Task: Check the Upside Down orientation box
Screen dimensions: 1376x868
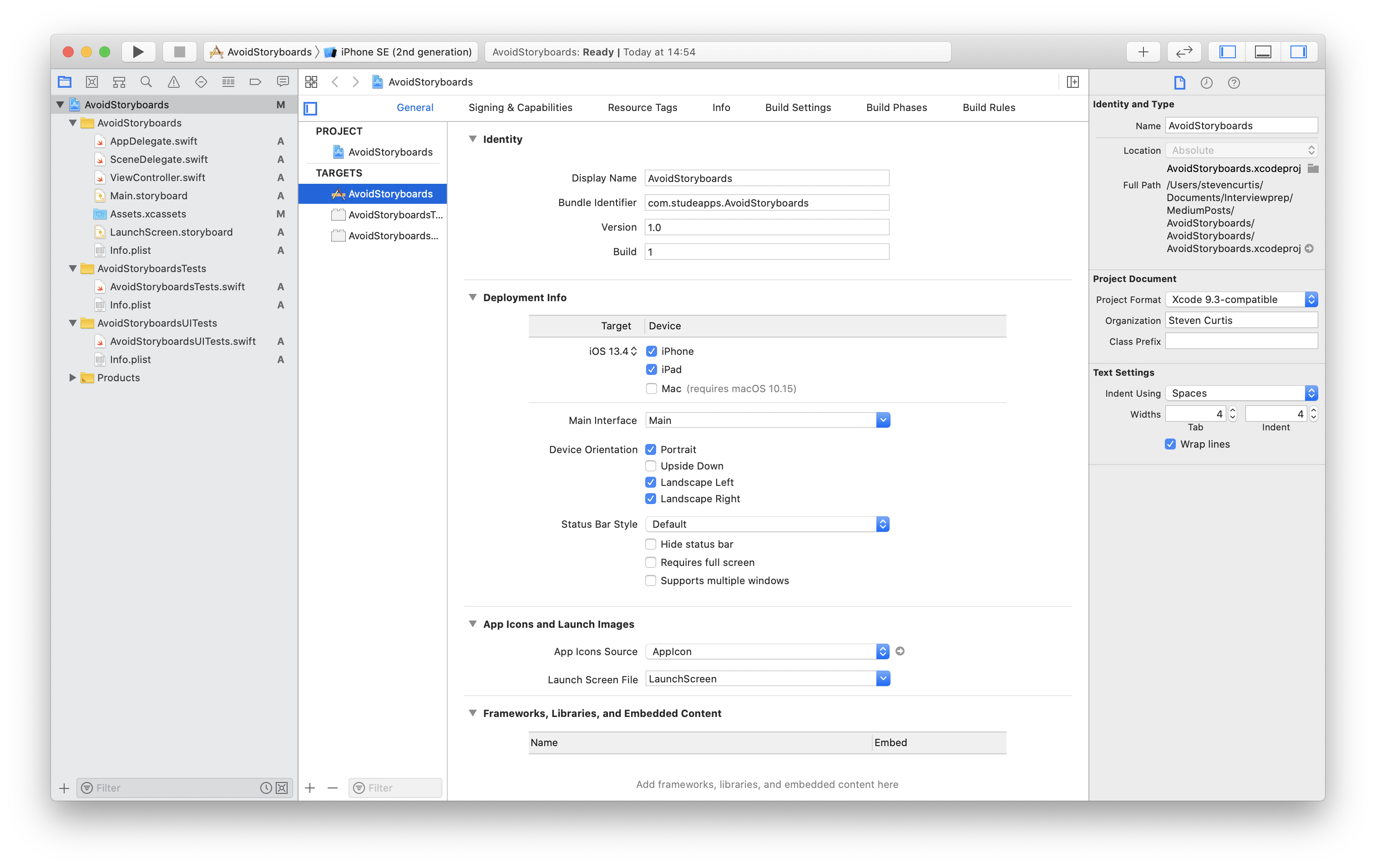Action: tap(650, 466)
